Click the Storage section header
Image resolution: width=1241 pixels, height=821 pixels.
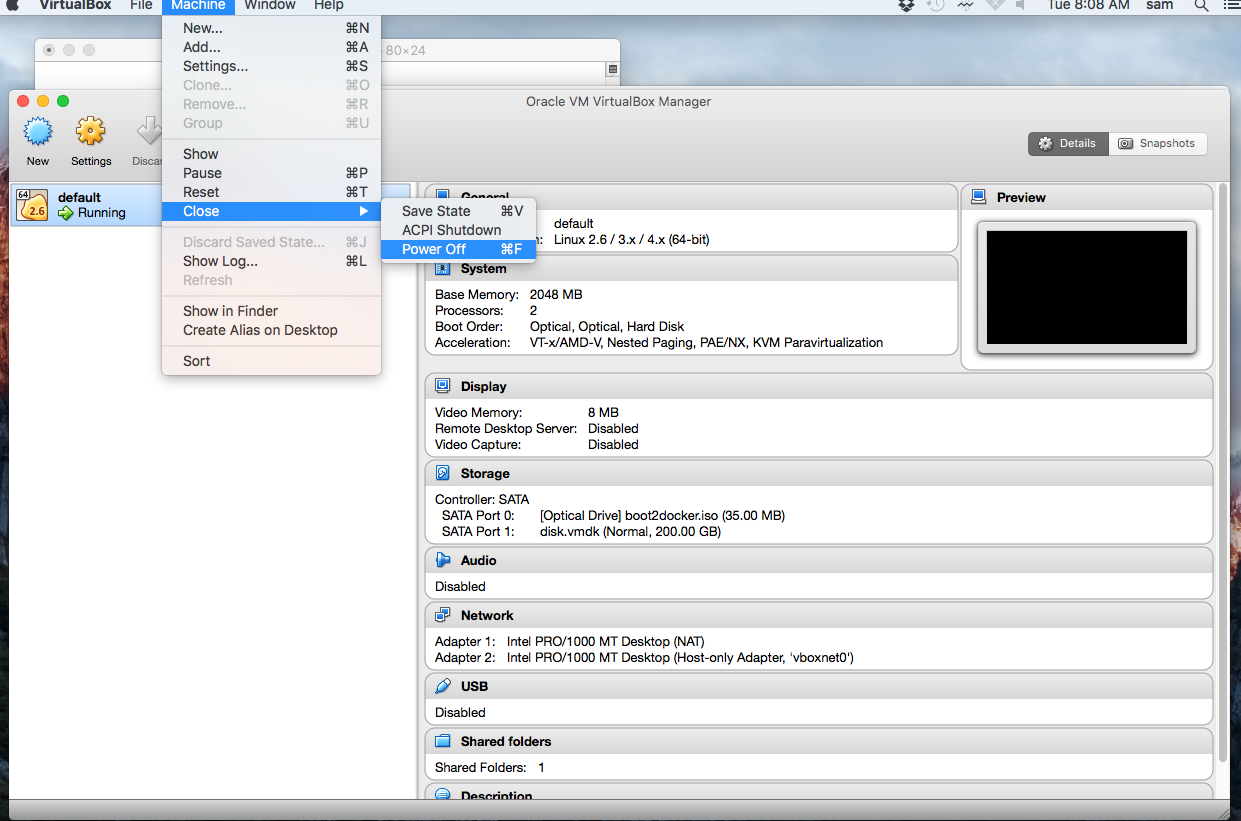[x=819, y=473]
